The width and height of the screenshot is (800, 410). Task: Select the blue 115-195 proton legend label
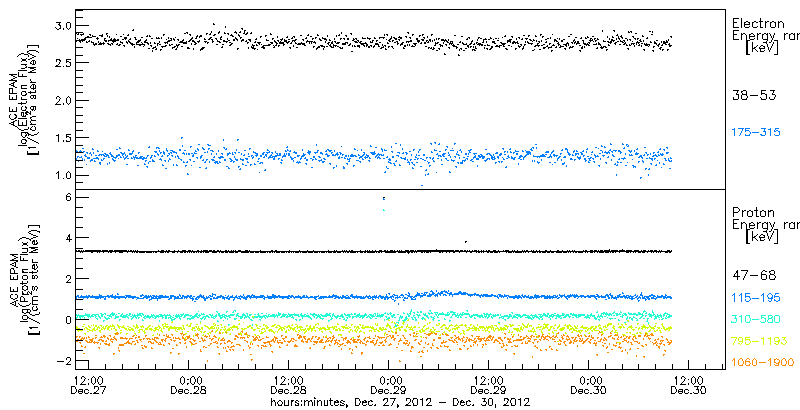(756, 298)
